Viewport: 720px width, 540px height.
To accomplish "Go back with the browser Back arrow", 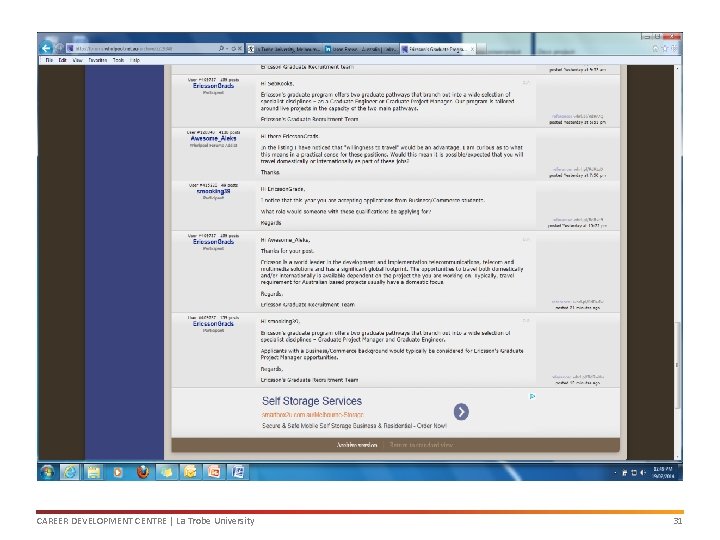I will tap(45, 48).
